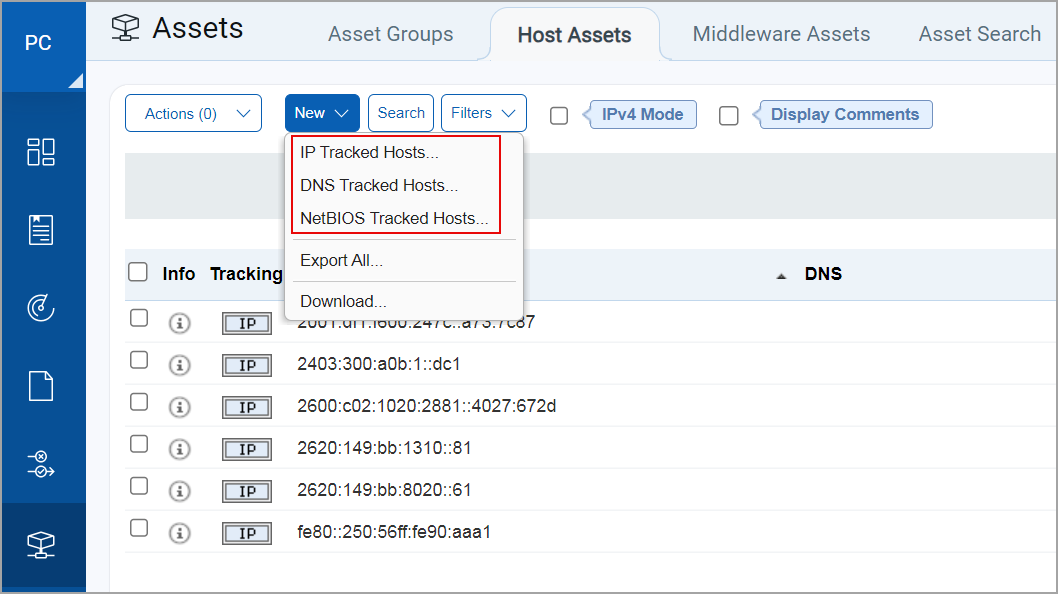The image size is (1058, 594).
Task: Open the Reports page icon in sidebar
Action: coord(41,386)
